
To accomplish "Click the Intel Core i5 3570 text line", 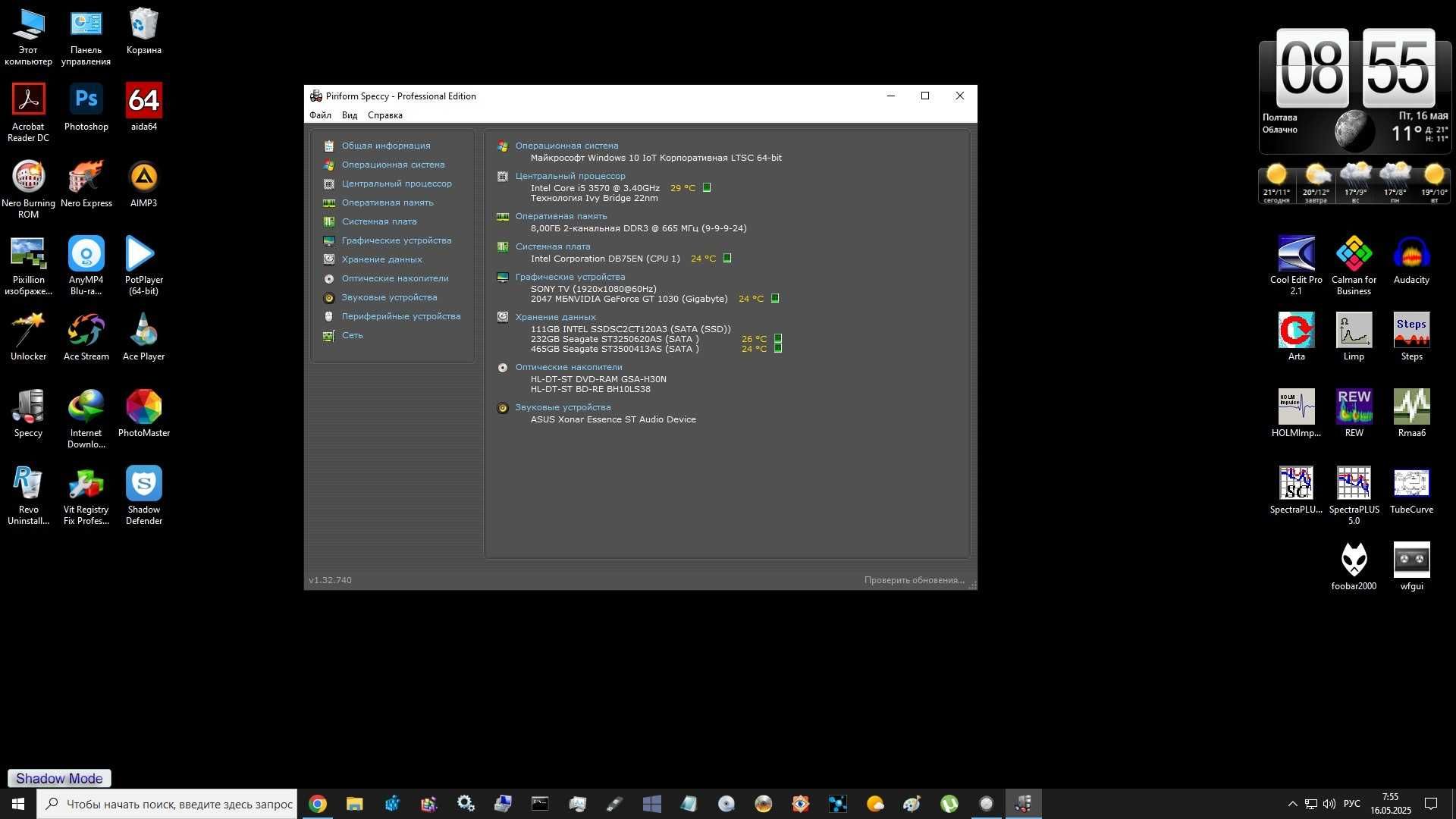I will coord(595,188).
